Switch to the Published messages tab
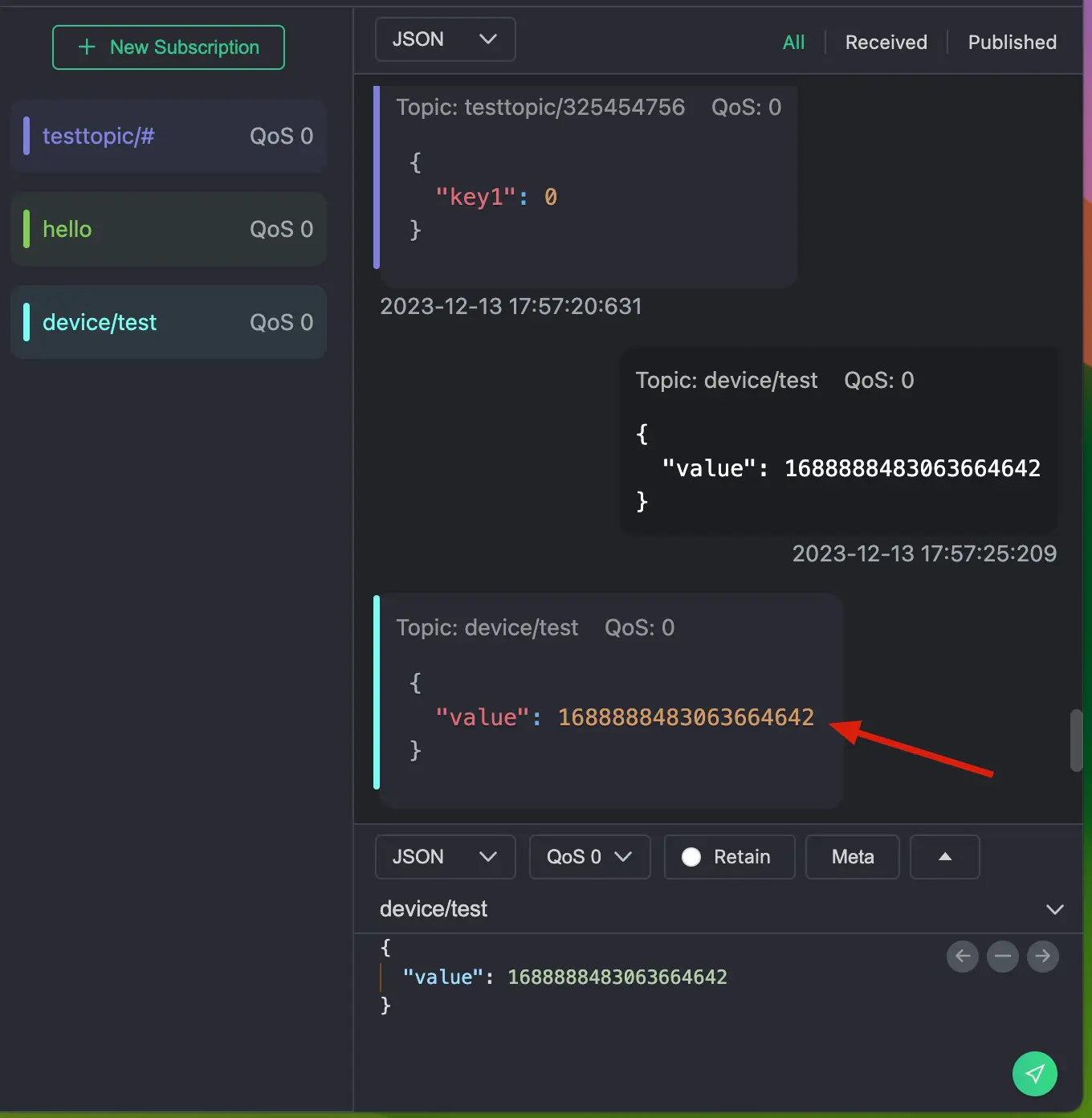Image resolution: width=1092 pixels, height=1118 pixels. (1012, 42)
